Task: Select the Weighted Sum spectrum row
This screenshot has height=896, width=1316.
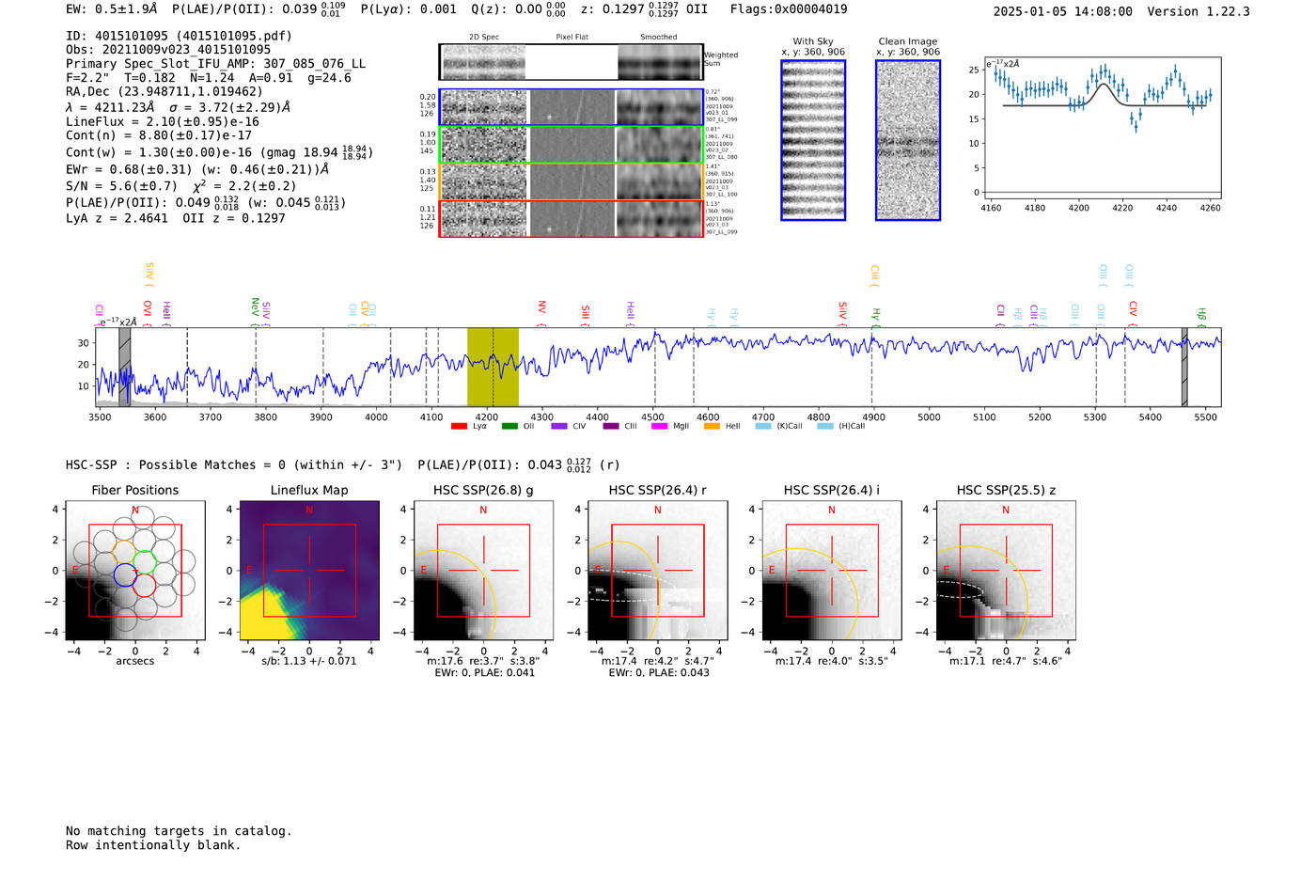Action: point(572,62)
